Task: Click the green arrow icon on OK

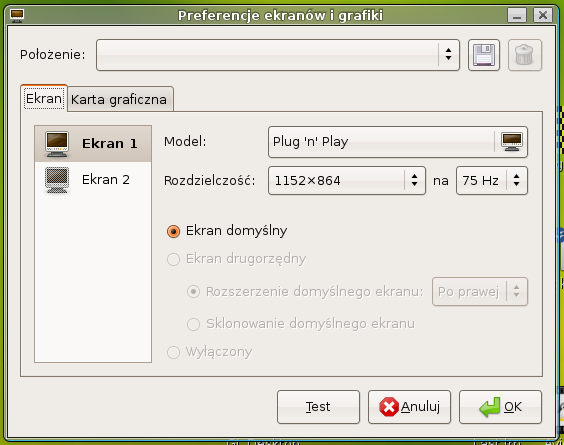Action: [x=490, y=407]
